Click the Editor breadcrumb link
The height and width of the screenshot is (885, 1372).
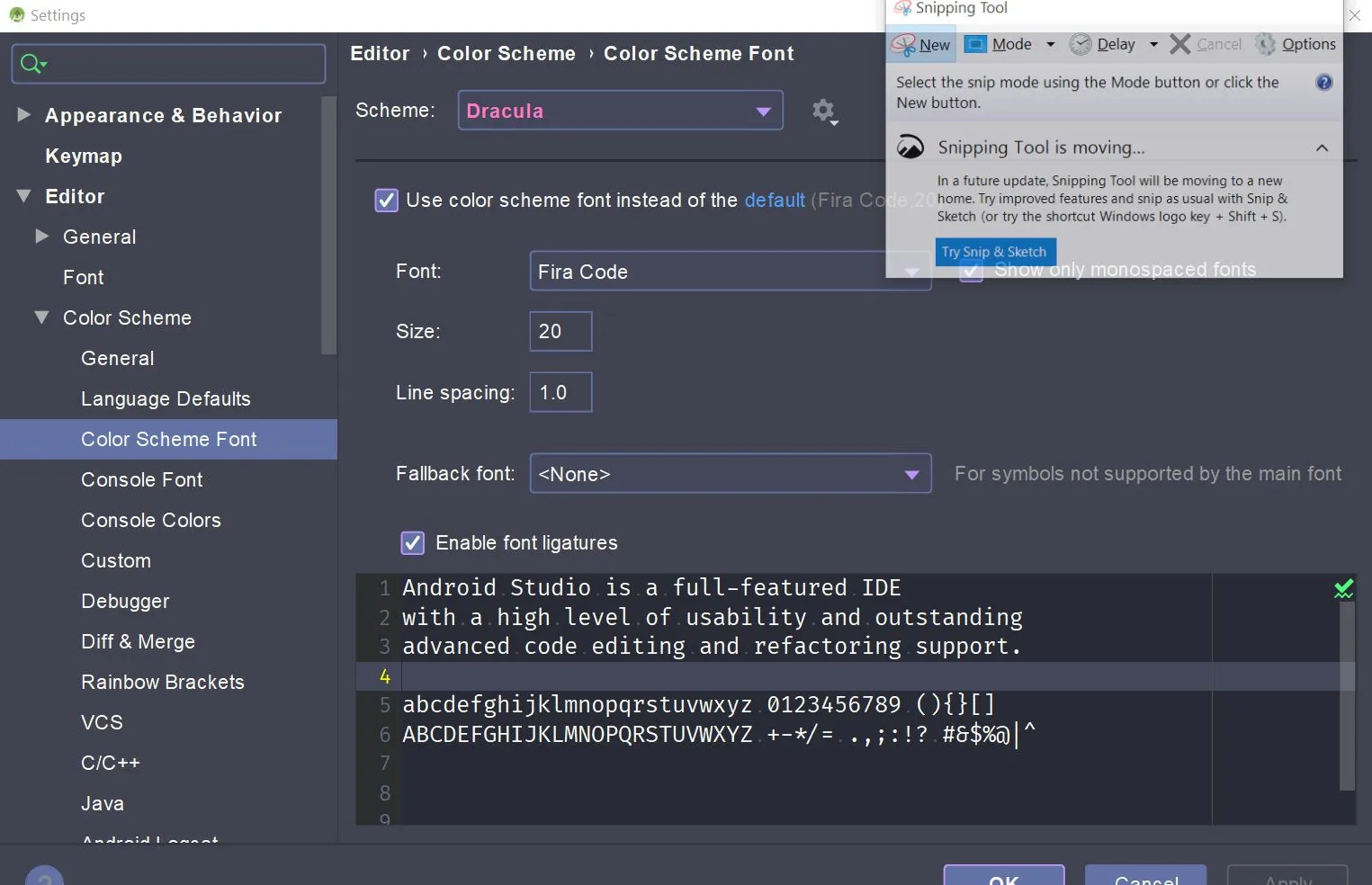[x=380, y=54]
